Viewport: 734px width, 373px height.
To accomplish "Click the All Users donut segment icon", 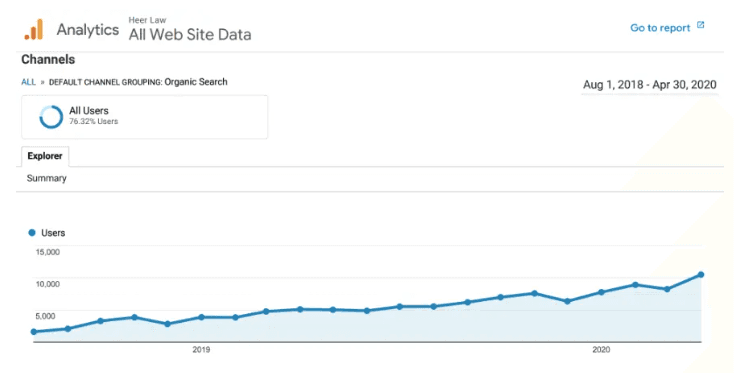I will tap(51, 117).
